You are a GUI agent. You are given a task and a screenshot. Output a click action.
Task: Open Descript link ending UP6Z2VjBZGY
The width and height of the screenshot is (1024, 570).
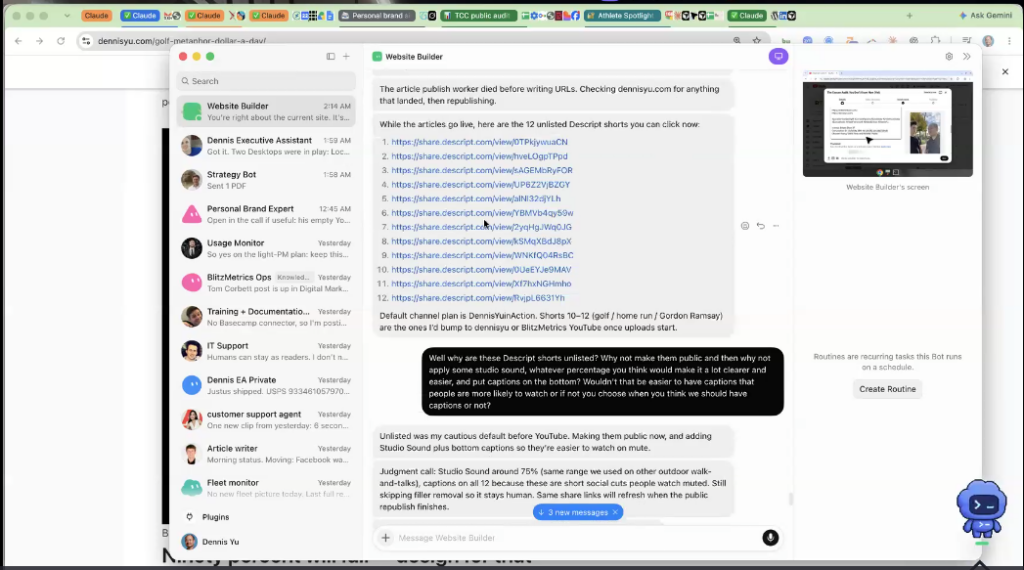pyautogui.click(x=481, y=185)
